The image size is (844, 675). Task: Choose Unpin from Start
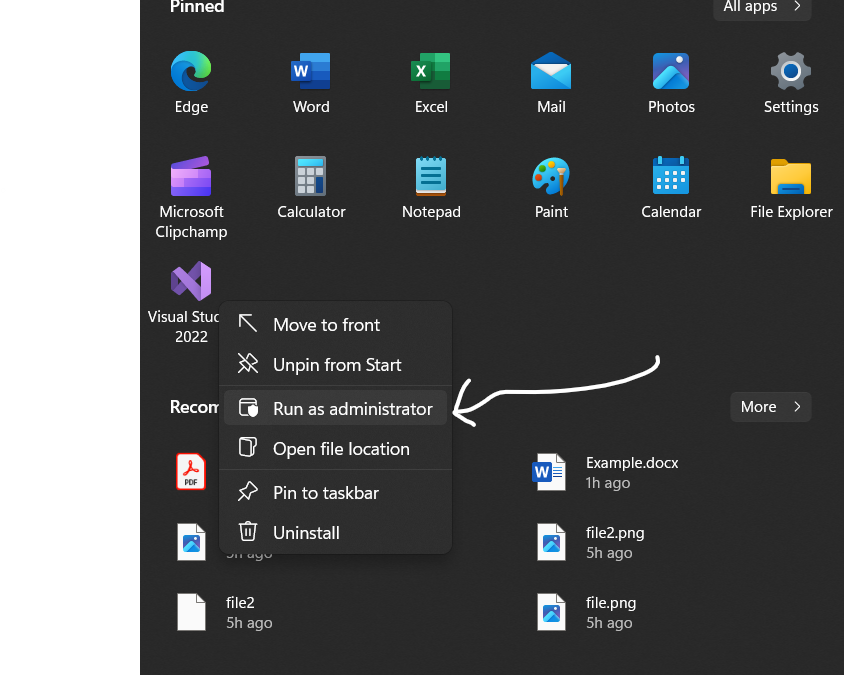(335, 365)
